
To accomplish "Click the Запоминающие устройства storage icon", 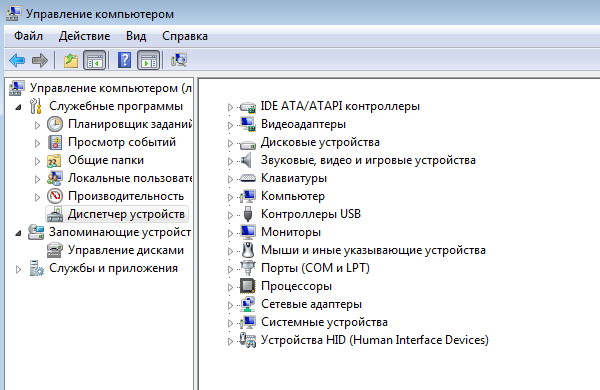I will (x=36, y=232).
